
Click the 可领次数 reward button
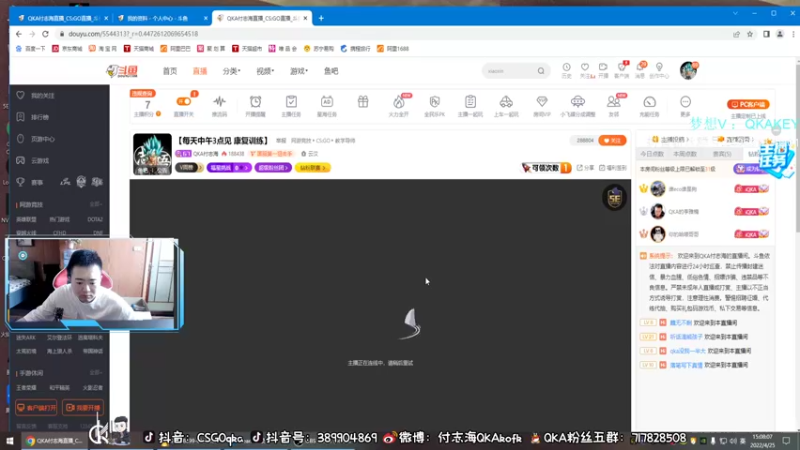pos(546,167)
